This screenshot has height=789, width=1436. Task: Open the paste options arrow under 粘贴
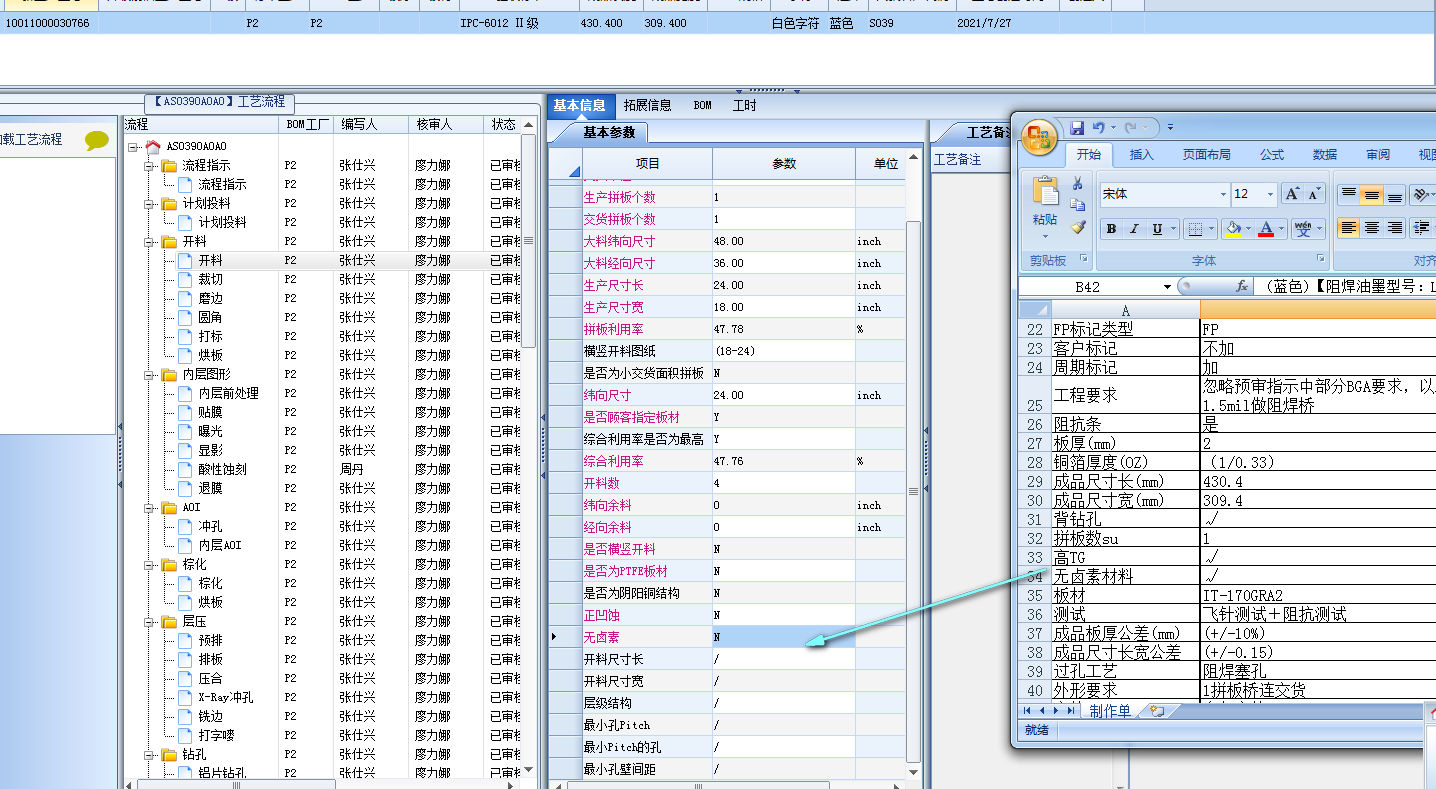(x=1045, y=236)
